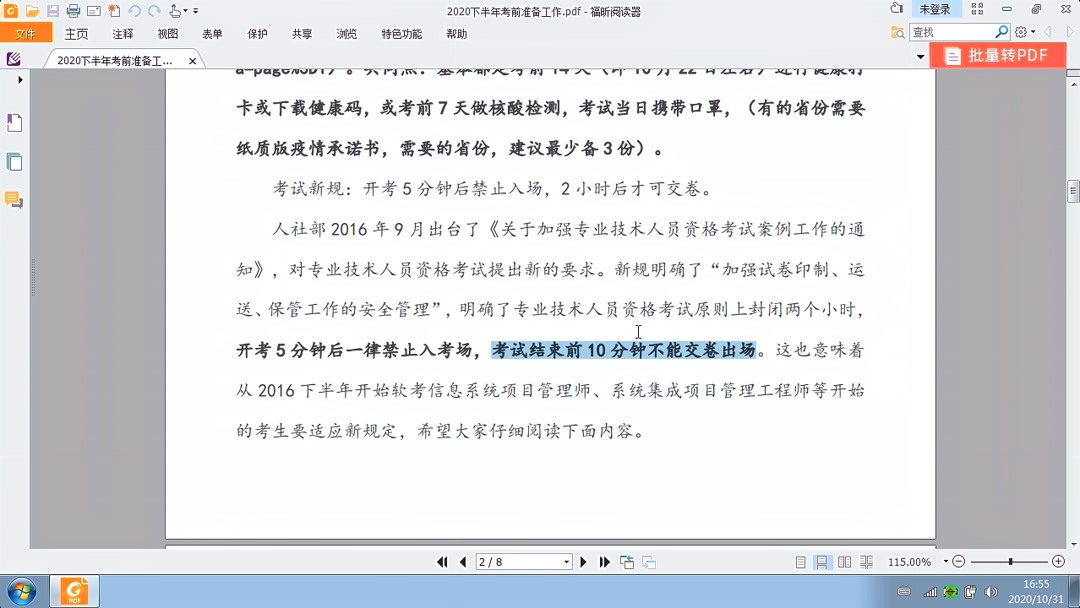This screenshot has width=1080, height=608.
Task: Click the Save icon in quick access toolbar
Action: (x=52, y=10)
